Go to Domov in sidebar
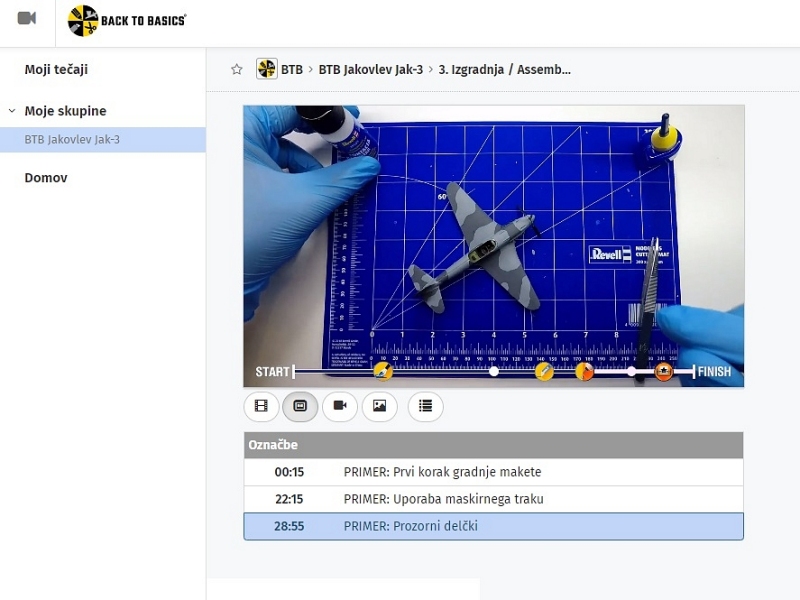The width and height of the screenshot is (800, 600). click(46, 178)
